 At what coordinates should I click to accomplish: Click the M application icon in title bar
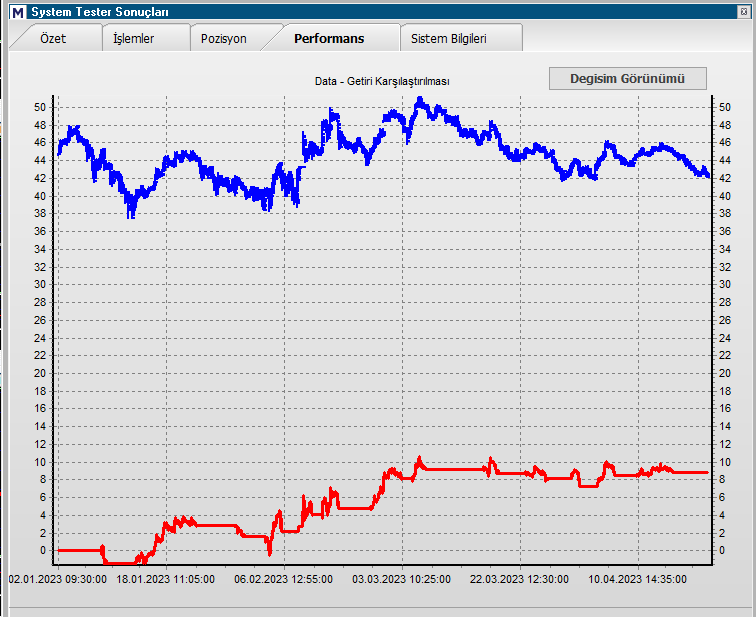[x=18, y=12]
